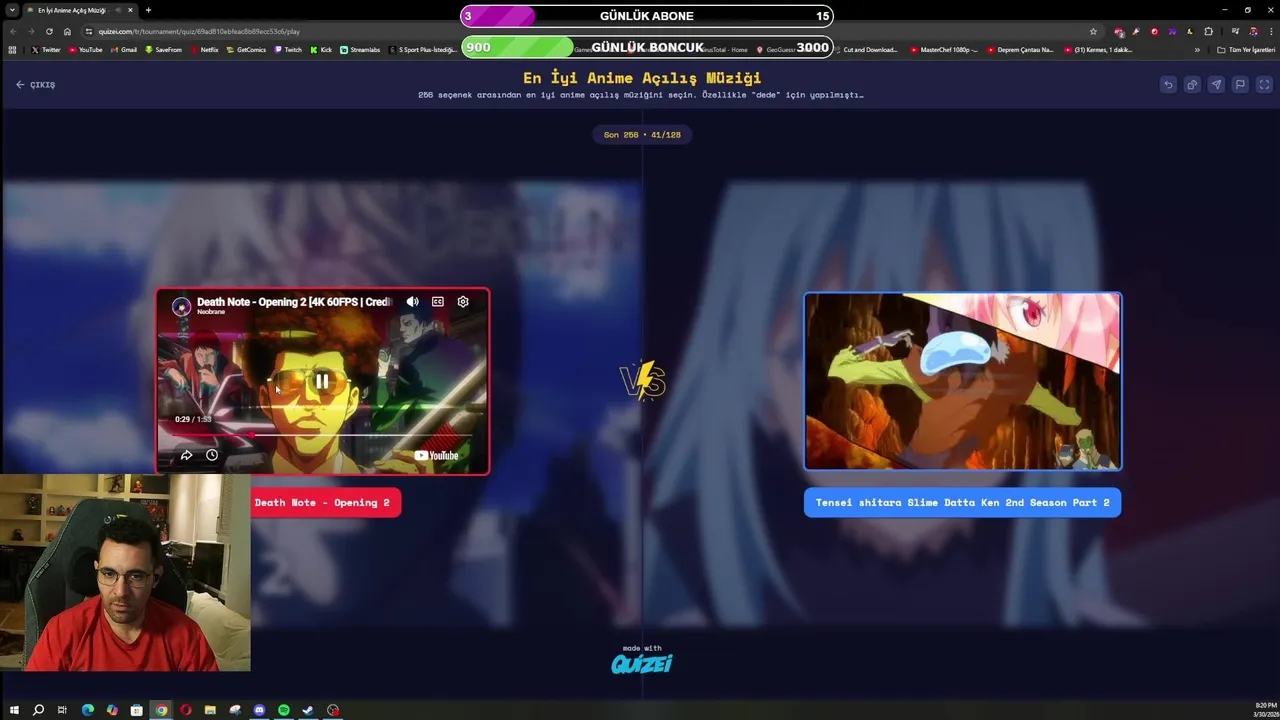Close the En İyi Anime Açılış Müziği tab
This screenshot has width=1280, height=720.
(130, 10)
